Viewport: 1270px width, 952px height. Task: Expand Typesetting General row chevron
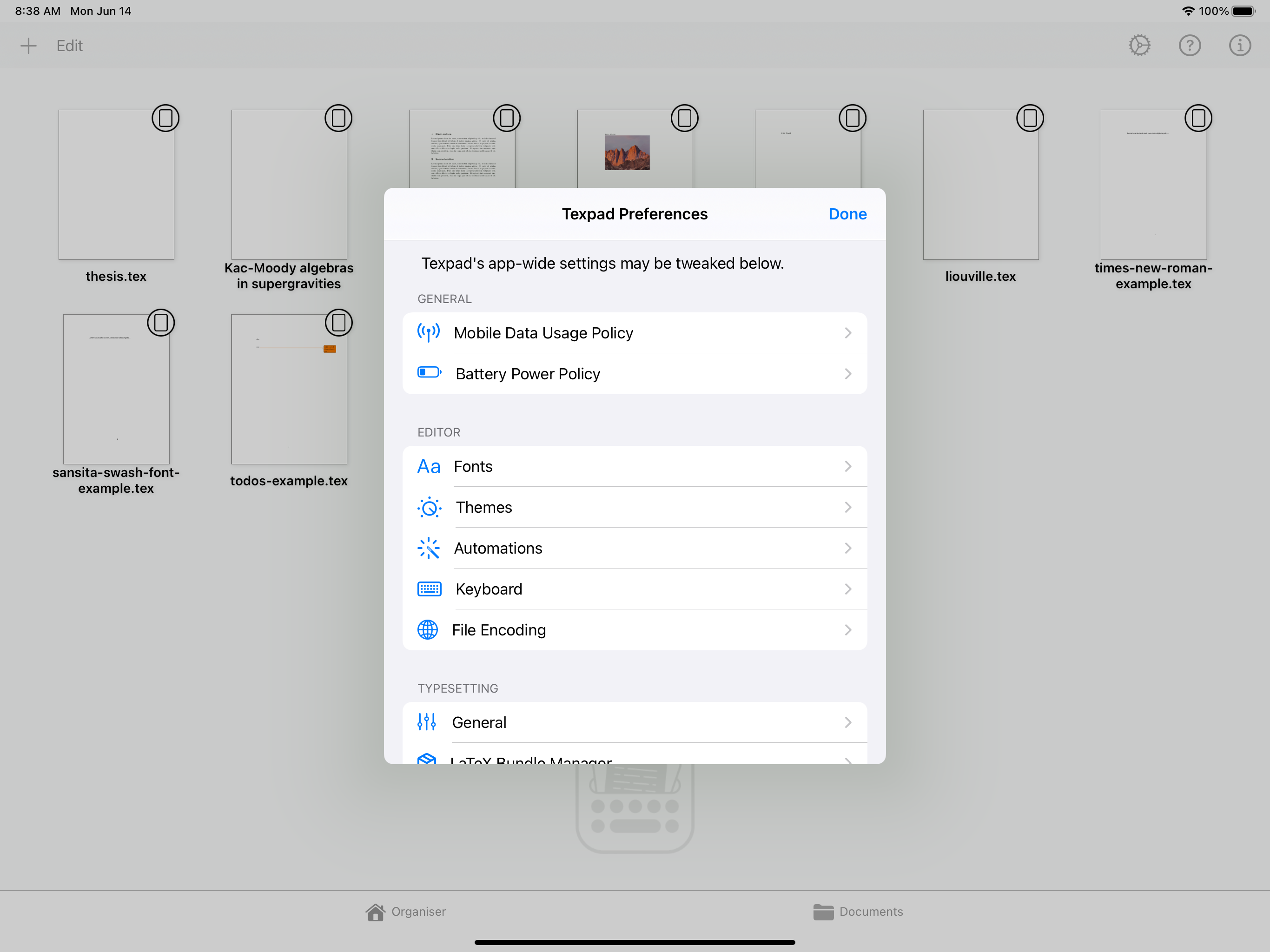pyautogui.click(x=847, y=722)
